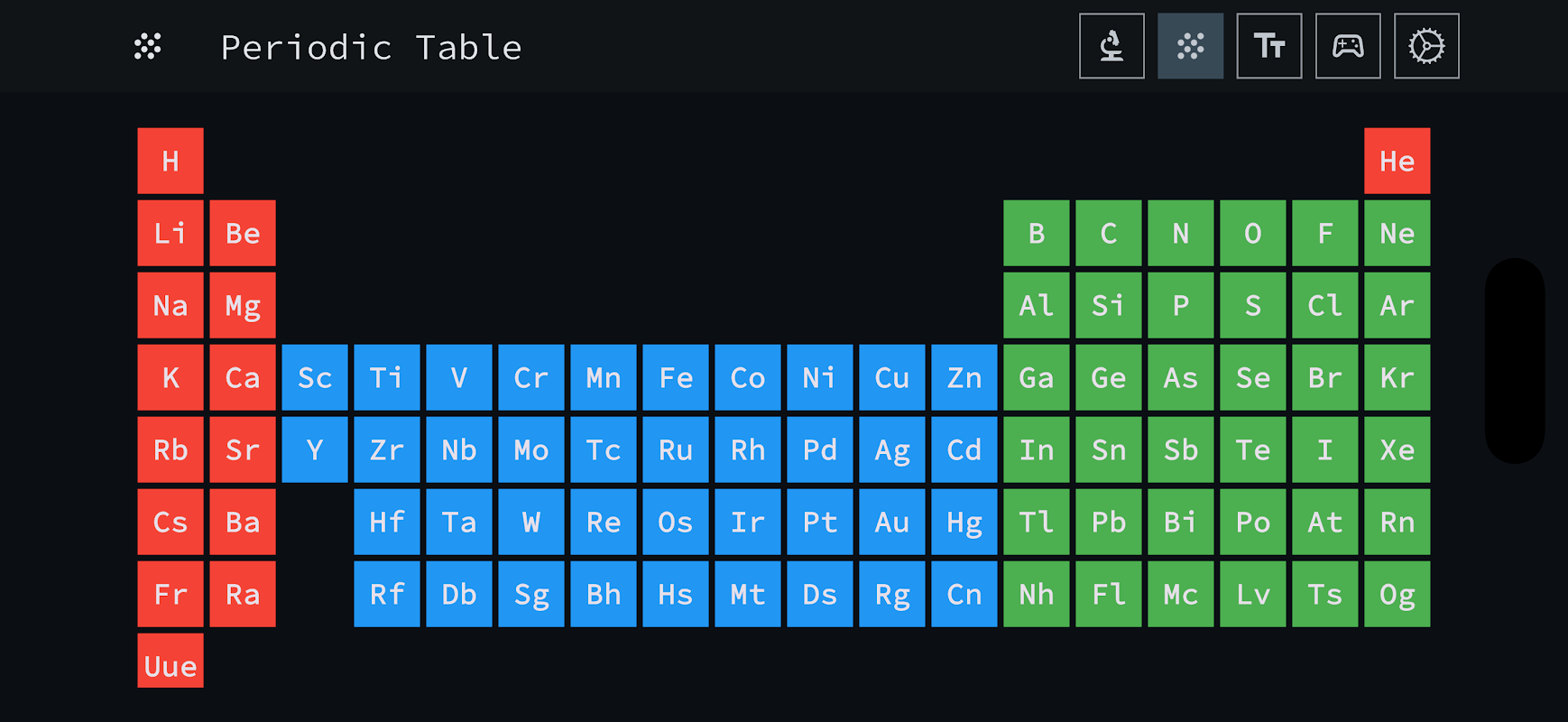
Task: Select the highlighted dot-grid table view button
Action: pos(1190,46)
